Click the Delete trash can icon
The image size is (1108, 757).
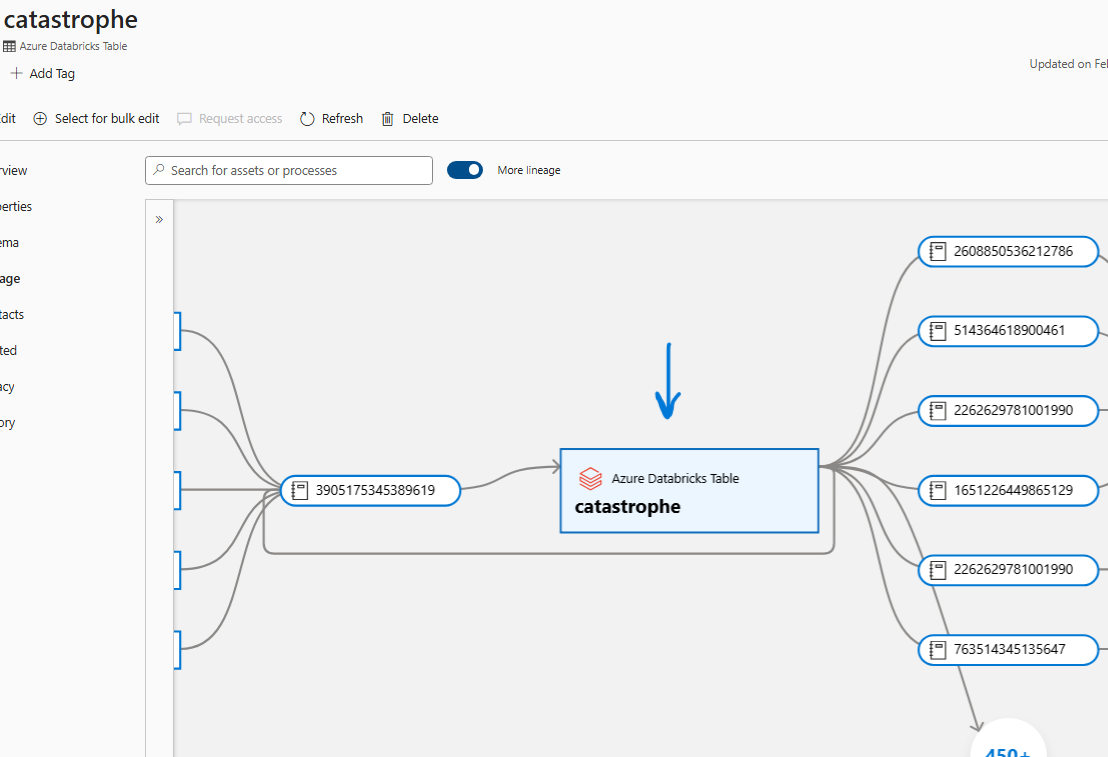click(387, 119)
